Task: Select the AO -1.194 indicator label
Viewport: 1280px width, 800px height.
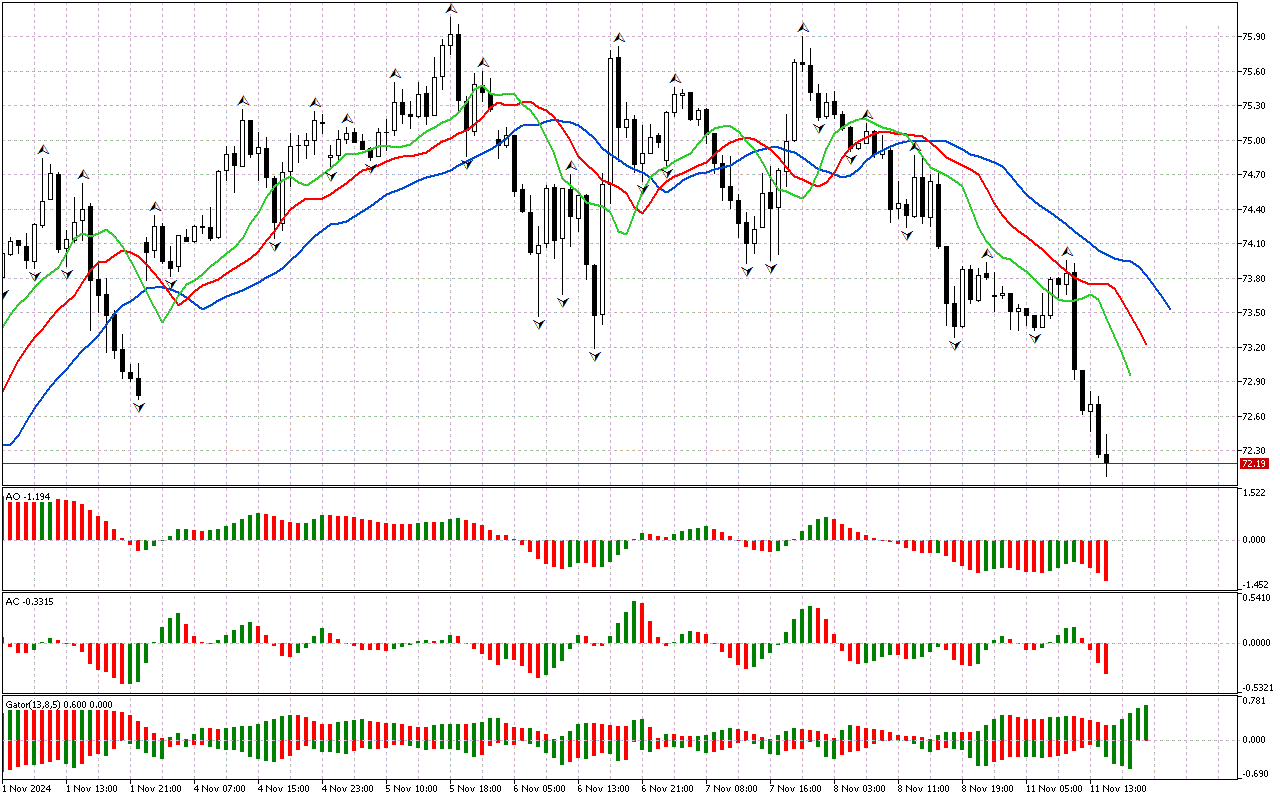Action: 28,496
